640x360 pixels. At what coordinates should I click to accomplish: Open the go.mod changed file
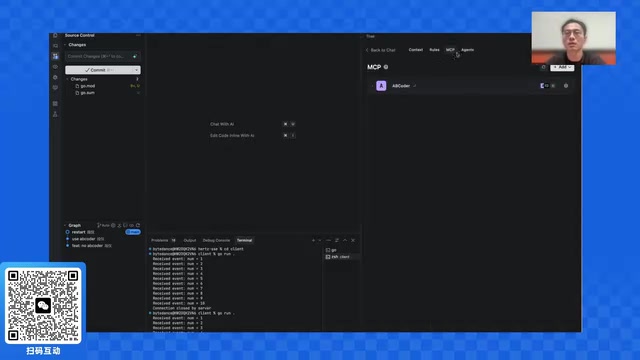coord(88,86)
